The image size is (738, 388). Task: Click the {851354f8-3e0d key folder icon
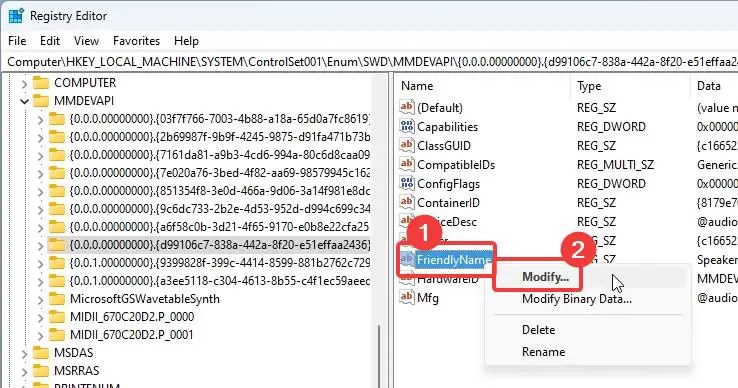click(x=57, y=191)
